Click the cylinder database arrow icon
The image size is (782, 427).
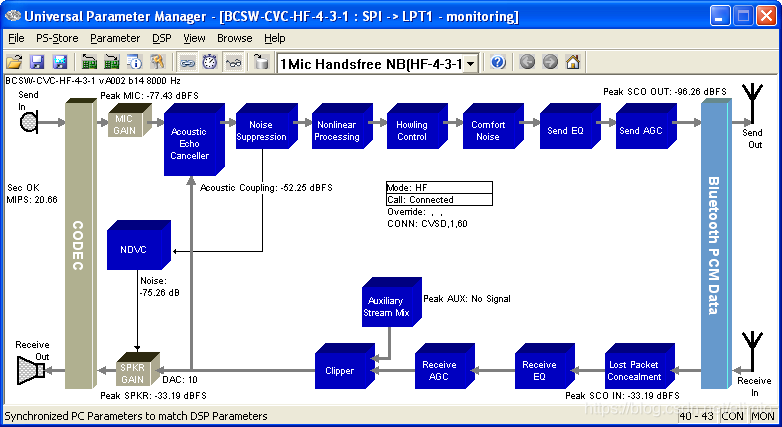(x=261, y=62)
